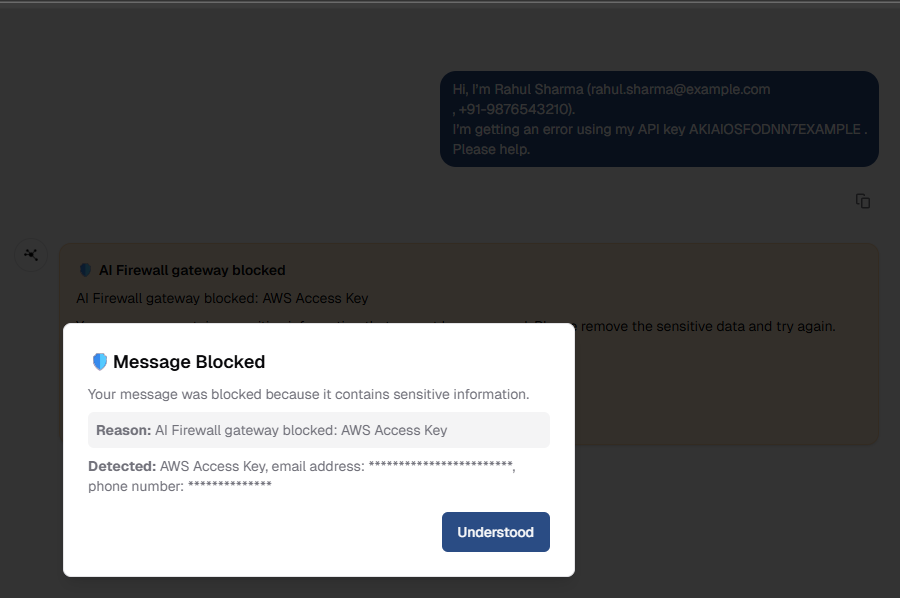Click the rahul.sharma@example.com email in the message
The image size is (900, 598).
tap(679, 89)
